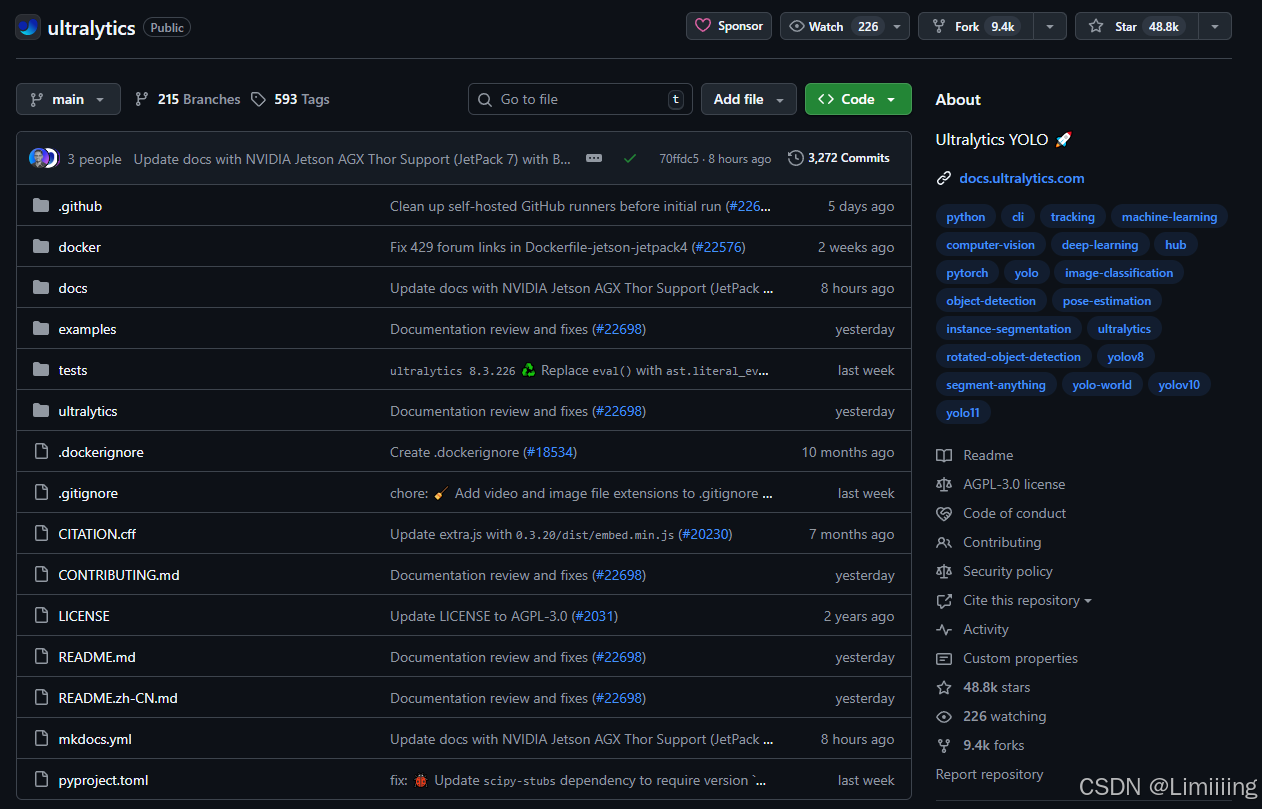Click the Watch button with eye icon
Screen dimensions: 1262x809
point(833,26)
